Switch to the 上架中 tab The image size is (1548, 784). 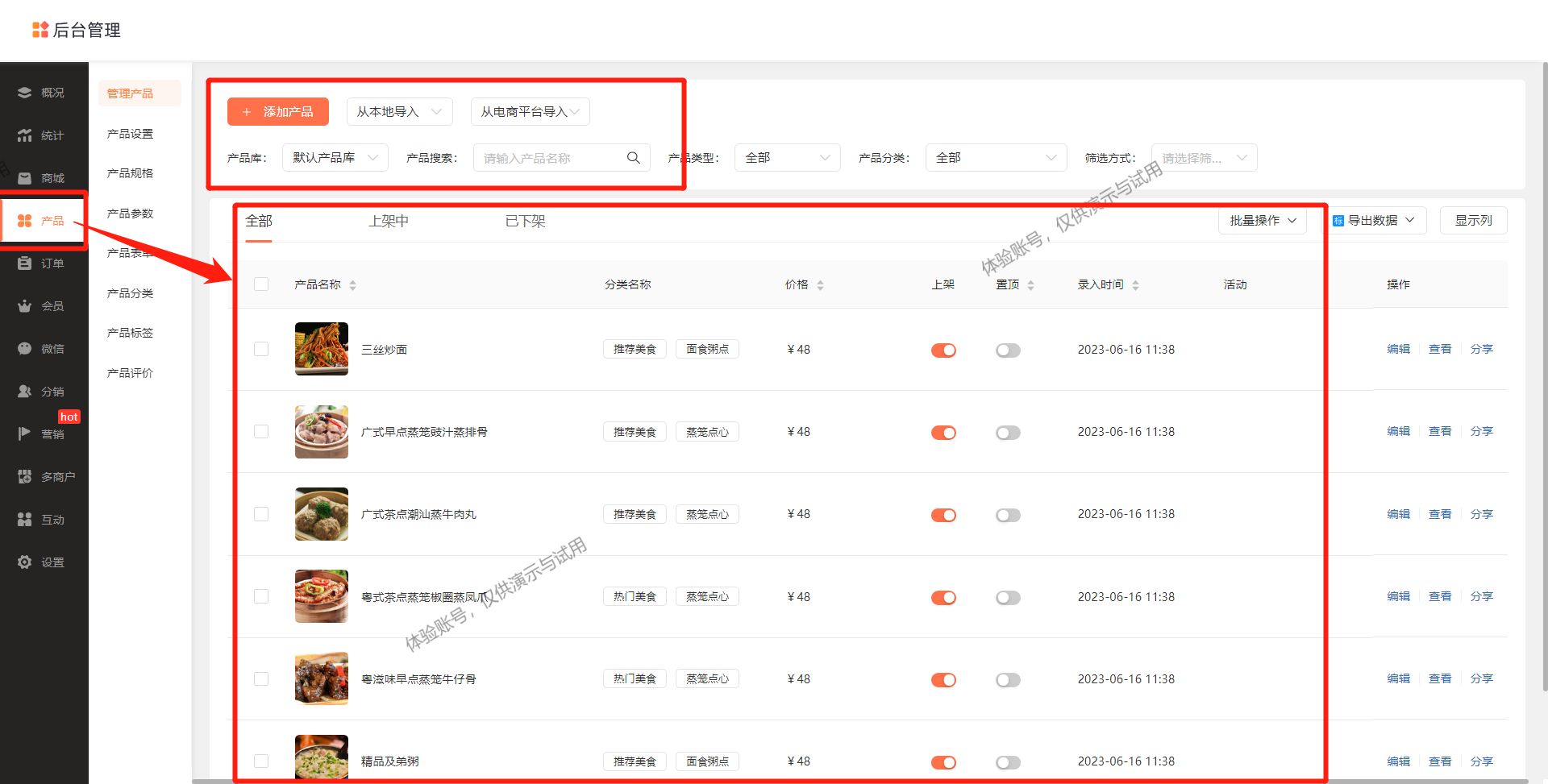(389, 221)
